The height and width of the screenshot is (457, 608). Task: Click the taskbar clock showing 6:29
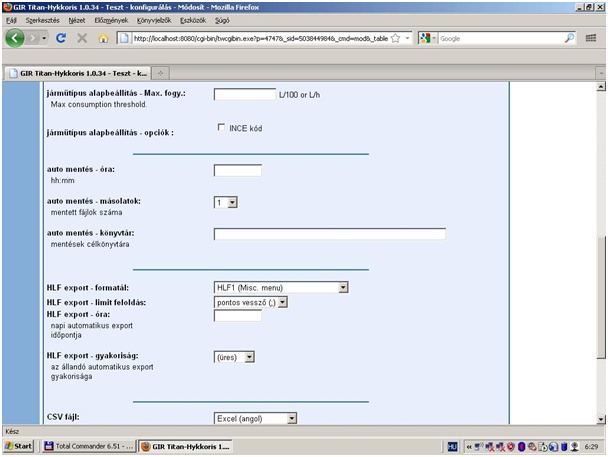point(591,447)
